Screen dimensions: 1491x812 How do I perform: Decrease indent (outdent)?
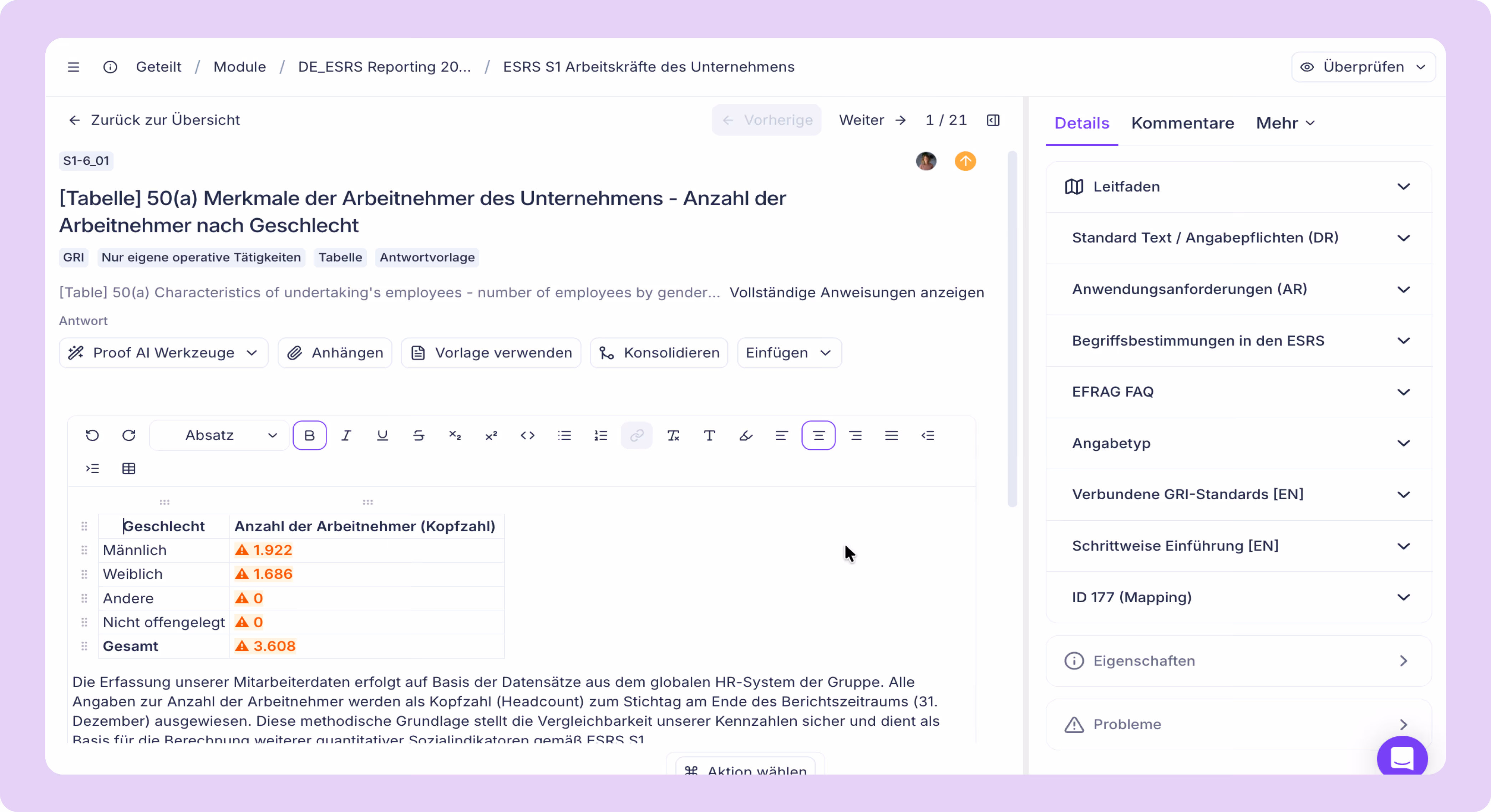928,435
